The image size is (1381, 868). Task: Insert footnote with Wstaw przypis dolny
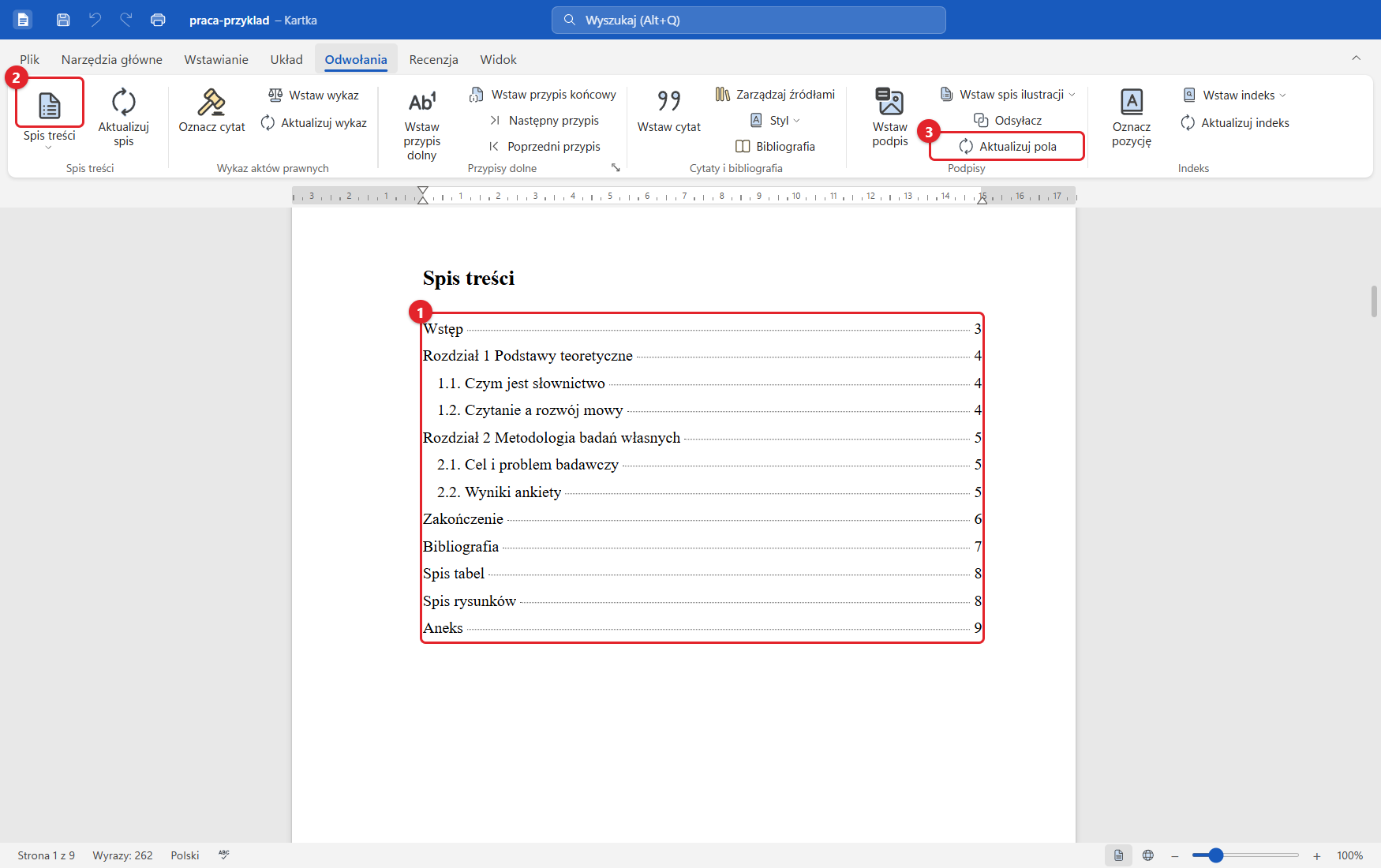click(x=422, y=125)
